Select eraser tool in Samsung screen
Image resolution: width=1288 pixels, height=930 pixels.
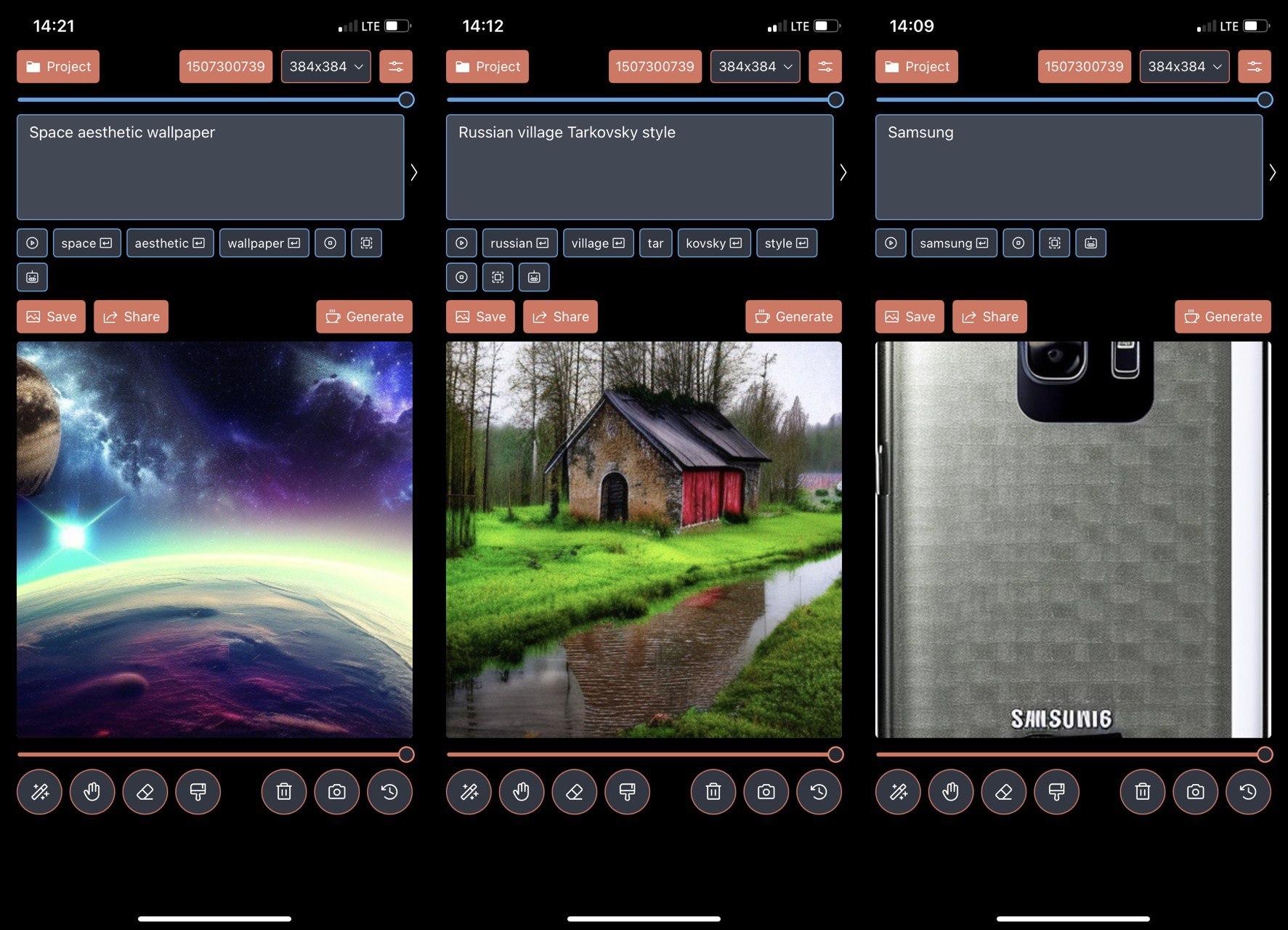click(x=1004, y=791)
